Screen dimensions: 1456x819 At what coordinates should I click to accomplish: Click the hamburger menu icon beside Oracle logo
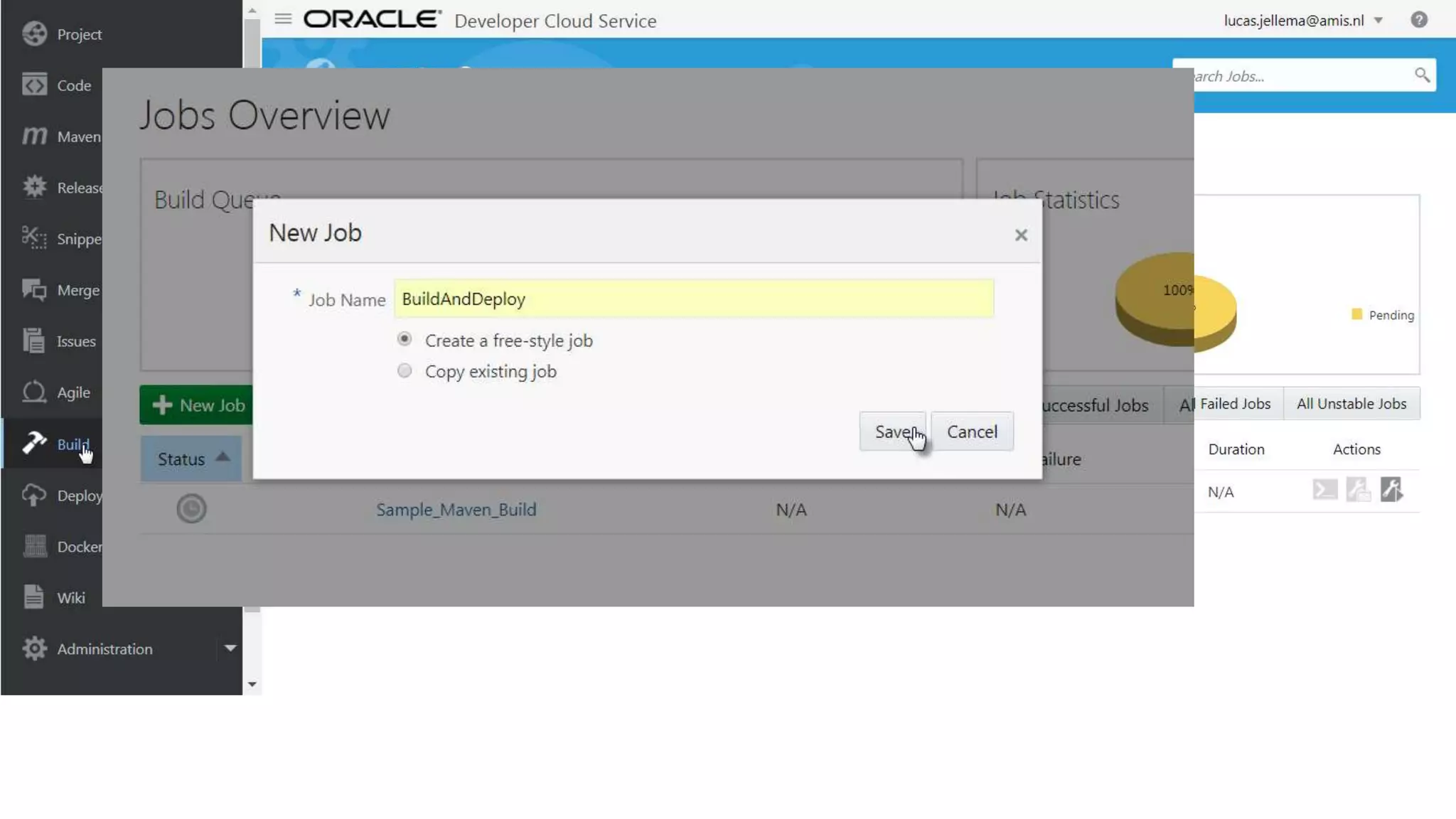point(283,19)
